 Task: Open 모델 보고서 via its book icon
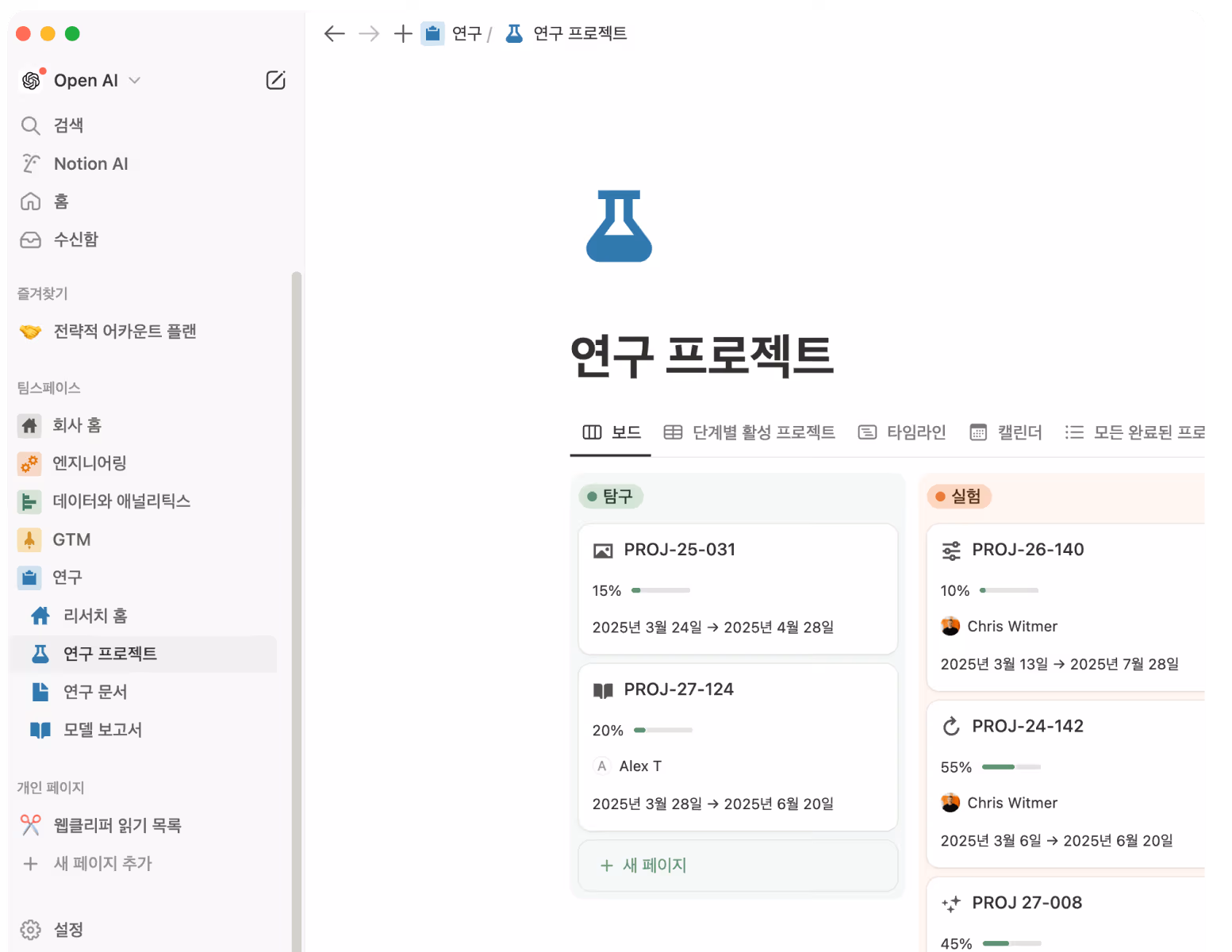coord(40,730)
